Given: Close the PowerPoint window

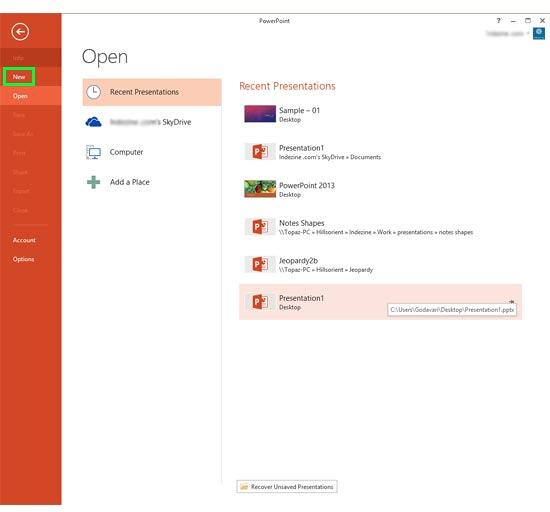Looking at the screenshot, I should tap(542, 21).
